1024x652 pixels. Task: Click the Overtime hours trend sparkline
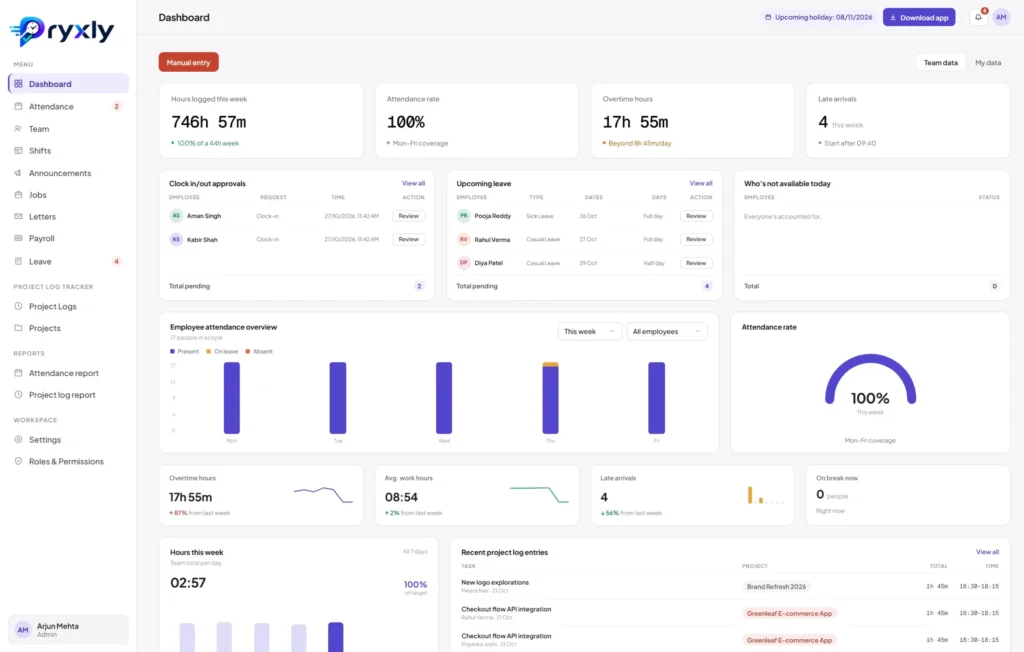point(323,495)
